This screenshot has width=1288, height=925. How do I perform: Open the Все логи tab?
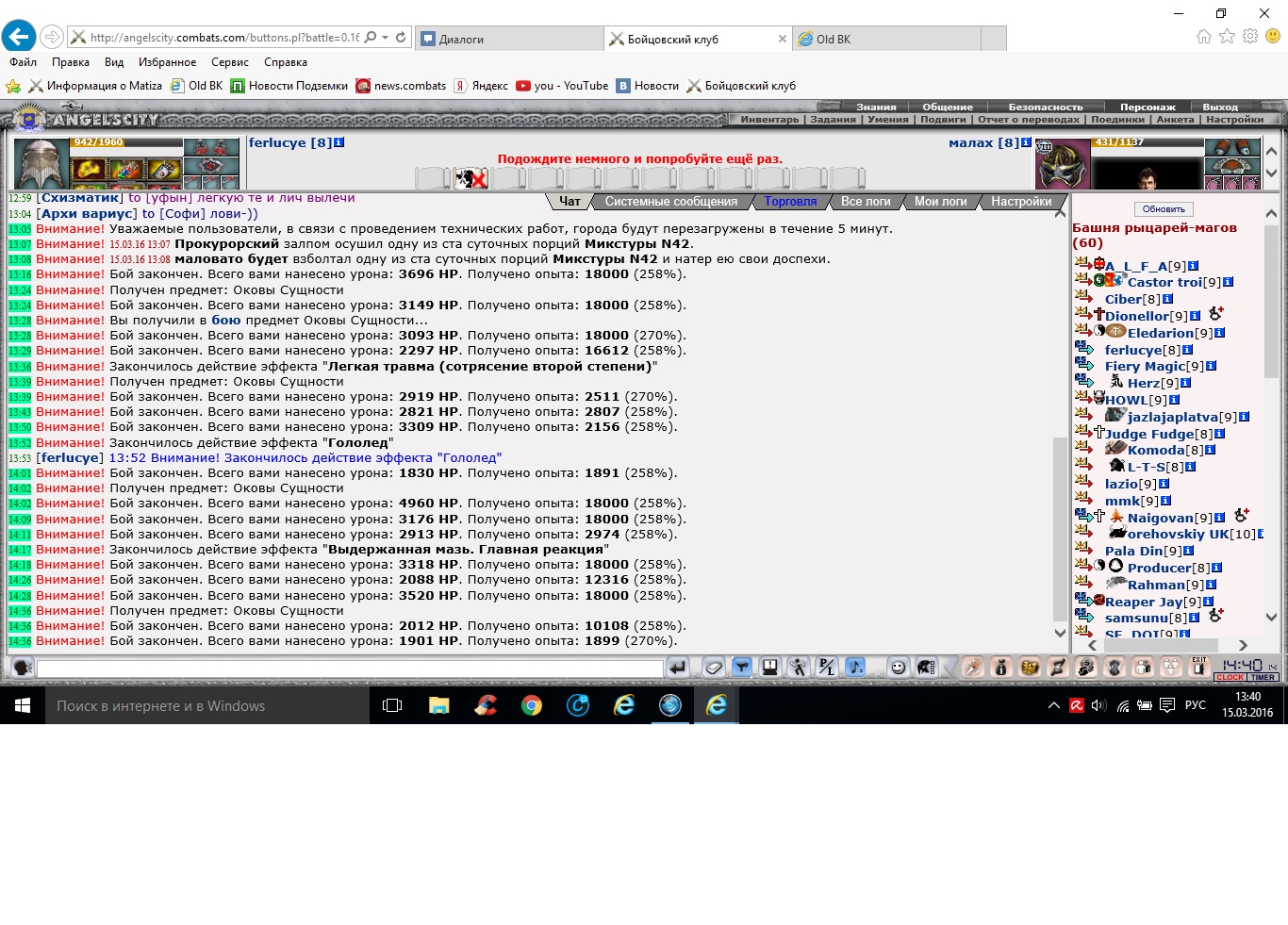(866, 201)
